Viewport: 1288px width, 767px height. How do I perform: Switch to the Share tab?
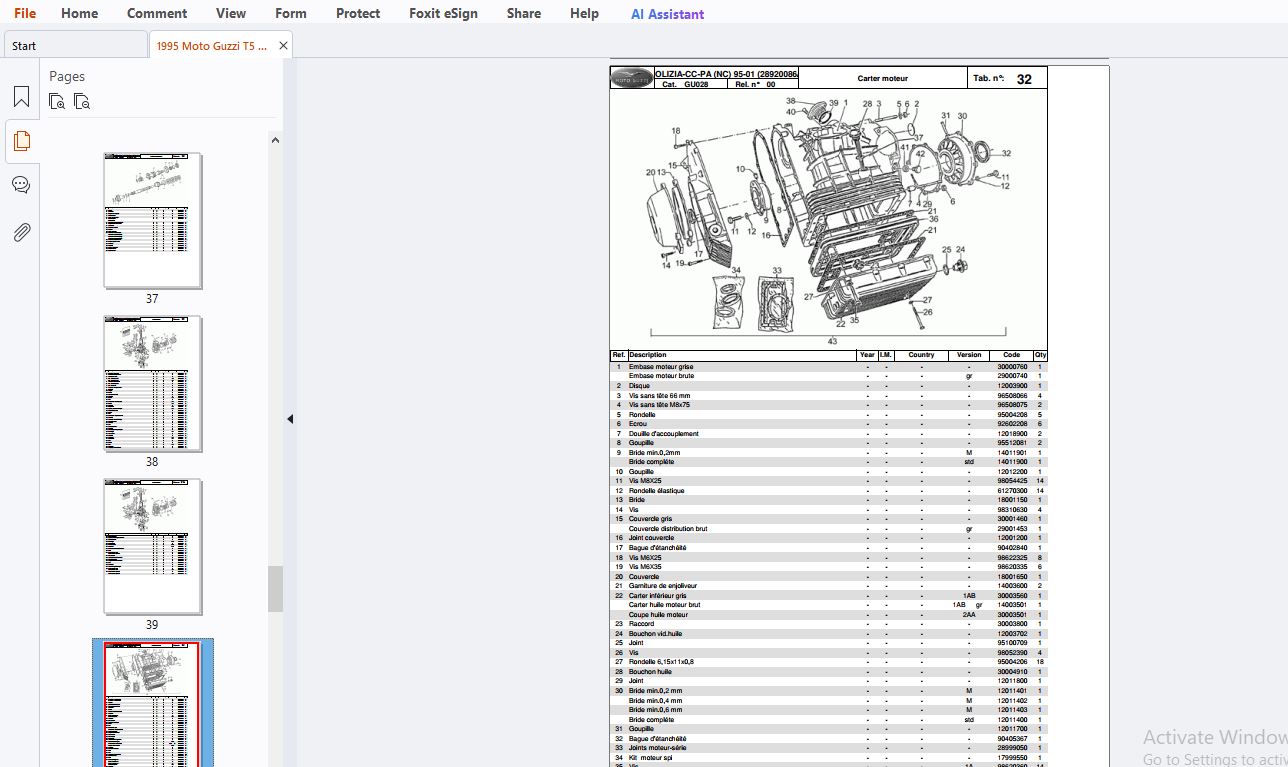coord(524,13)
